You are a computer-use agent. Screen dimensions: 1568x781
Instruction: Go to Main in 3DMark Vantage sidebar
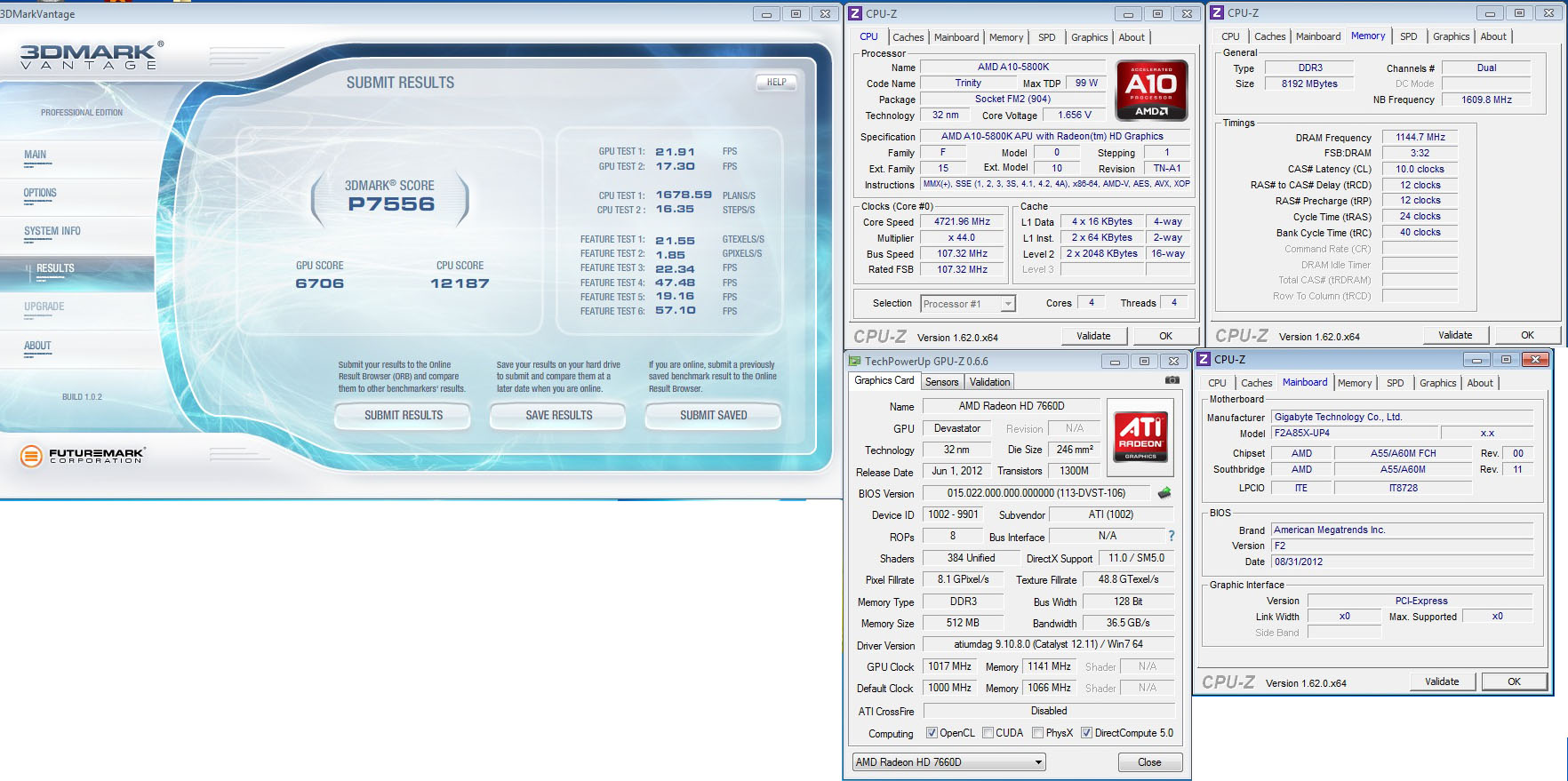pos(36,155)
